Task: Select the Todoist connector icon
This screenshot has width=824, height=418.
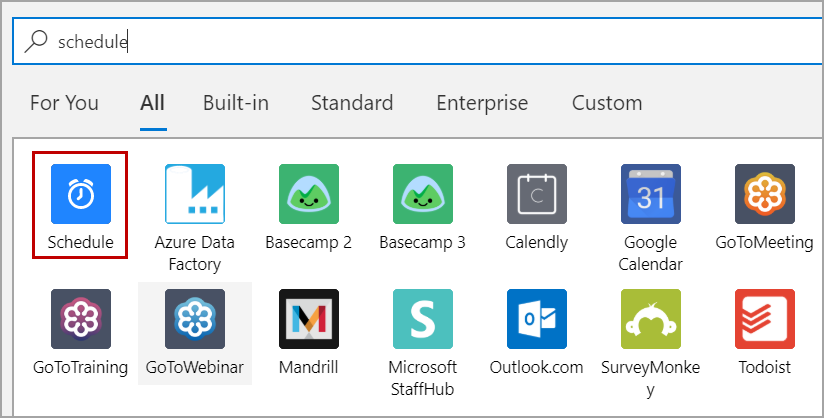Action: coord(765,320)
